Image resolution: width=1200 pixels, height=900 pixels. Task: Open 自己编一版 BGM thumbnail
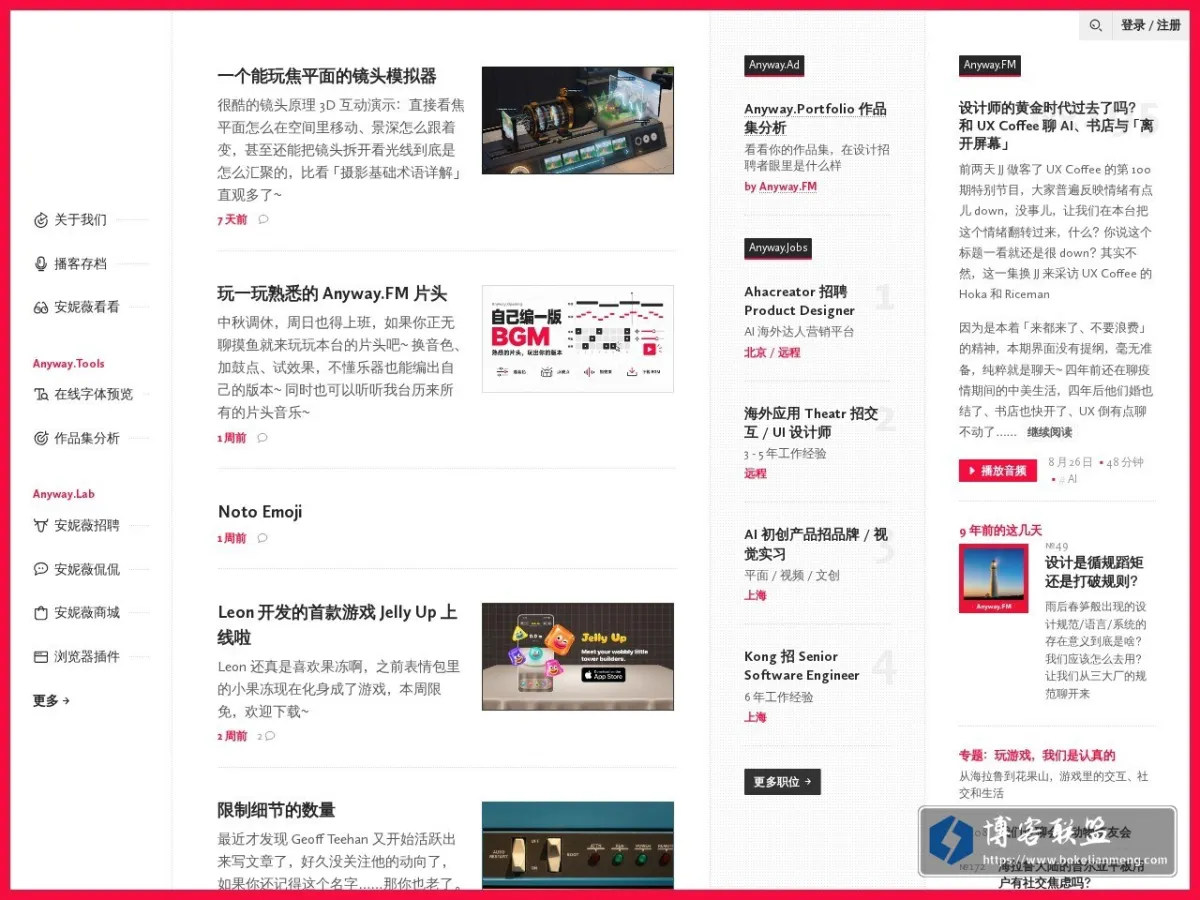(x=578, y=339)
